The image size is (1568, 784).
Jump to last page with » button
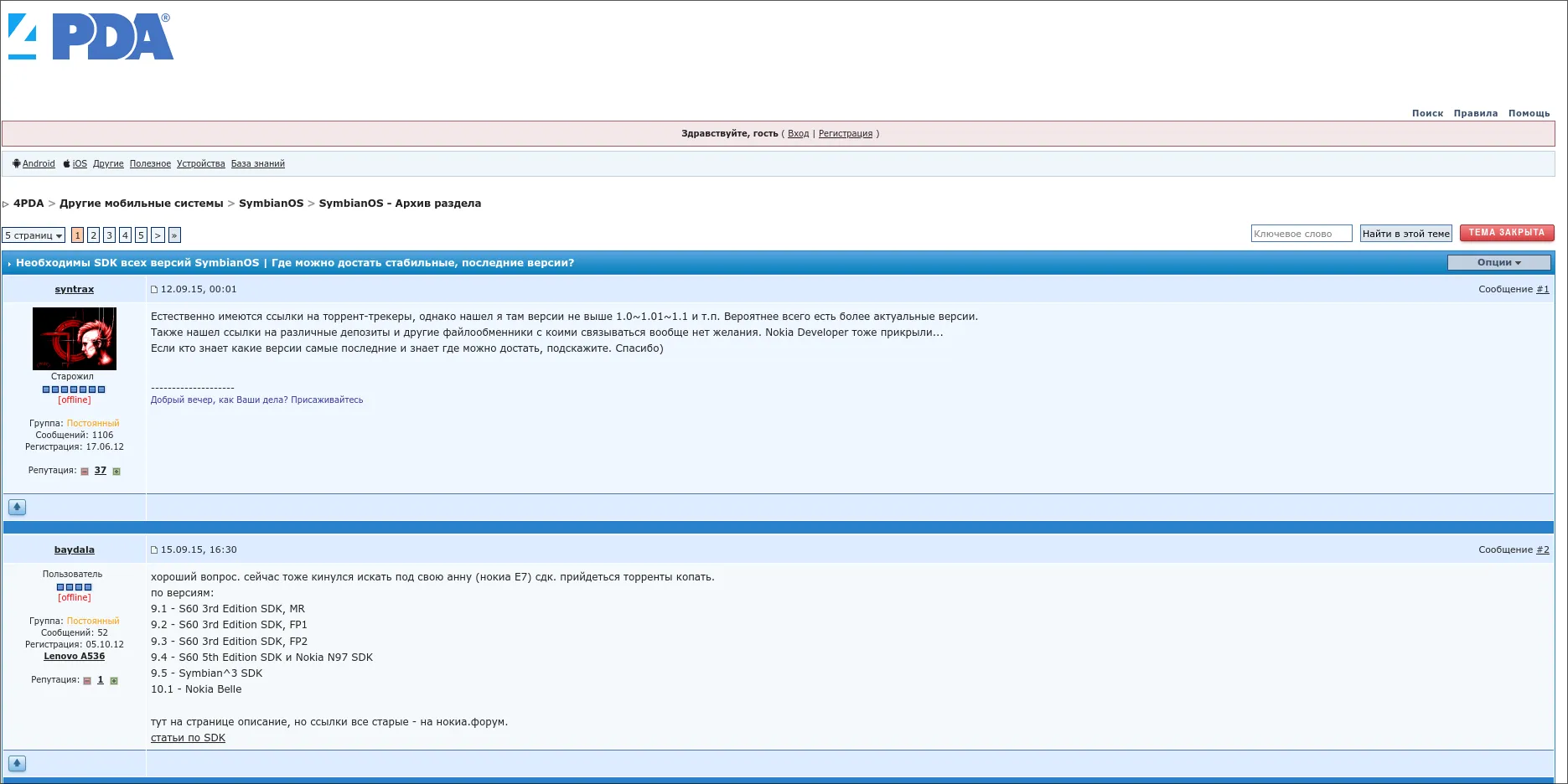pyautogui.click(x=174, y=235)
